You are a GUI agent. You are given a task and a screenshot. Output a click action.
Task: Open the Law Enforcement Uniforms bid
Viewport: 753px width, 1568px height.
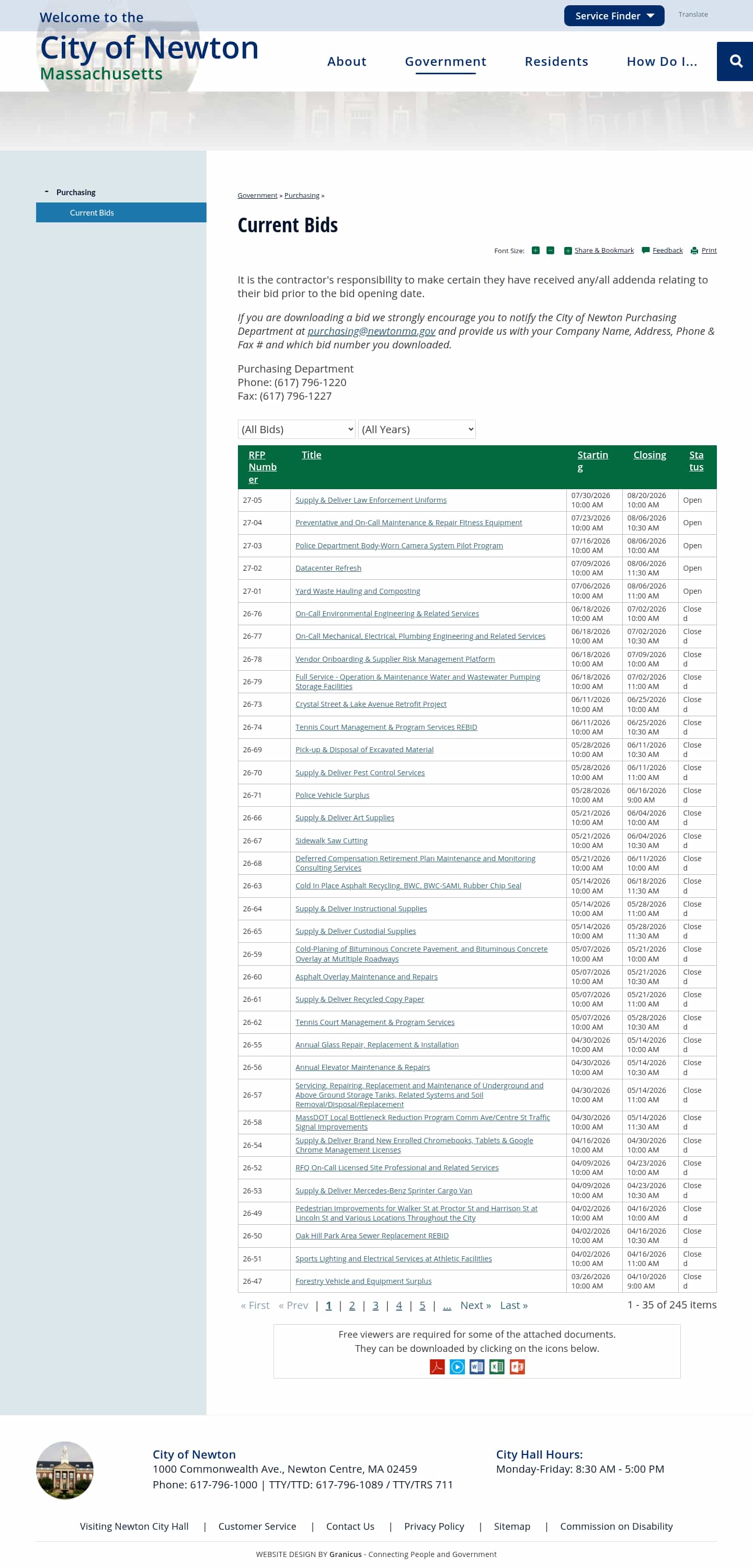[x=371, y=500]
